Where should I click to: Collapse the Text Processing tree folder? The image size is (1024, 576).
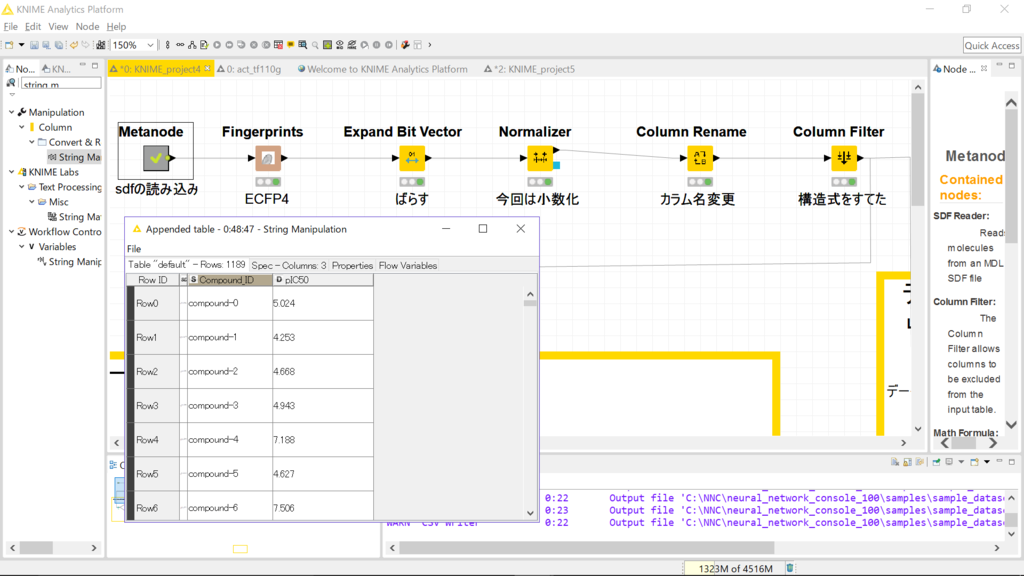click(22, 187)
